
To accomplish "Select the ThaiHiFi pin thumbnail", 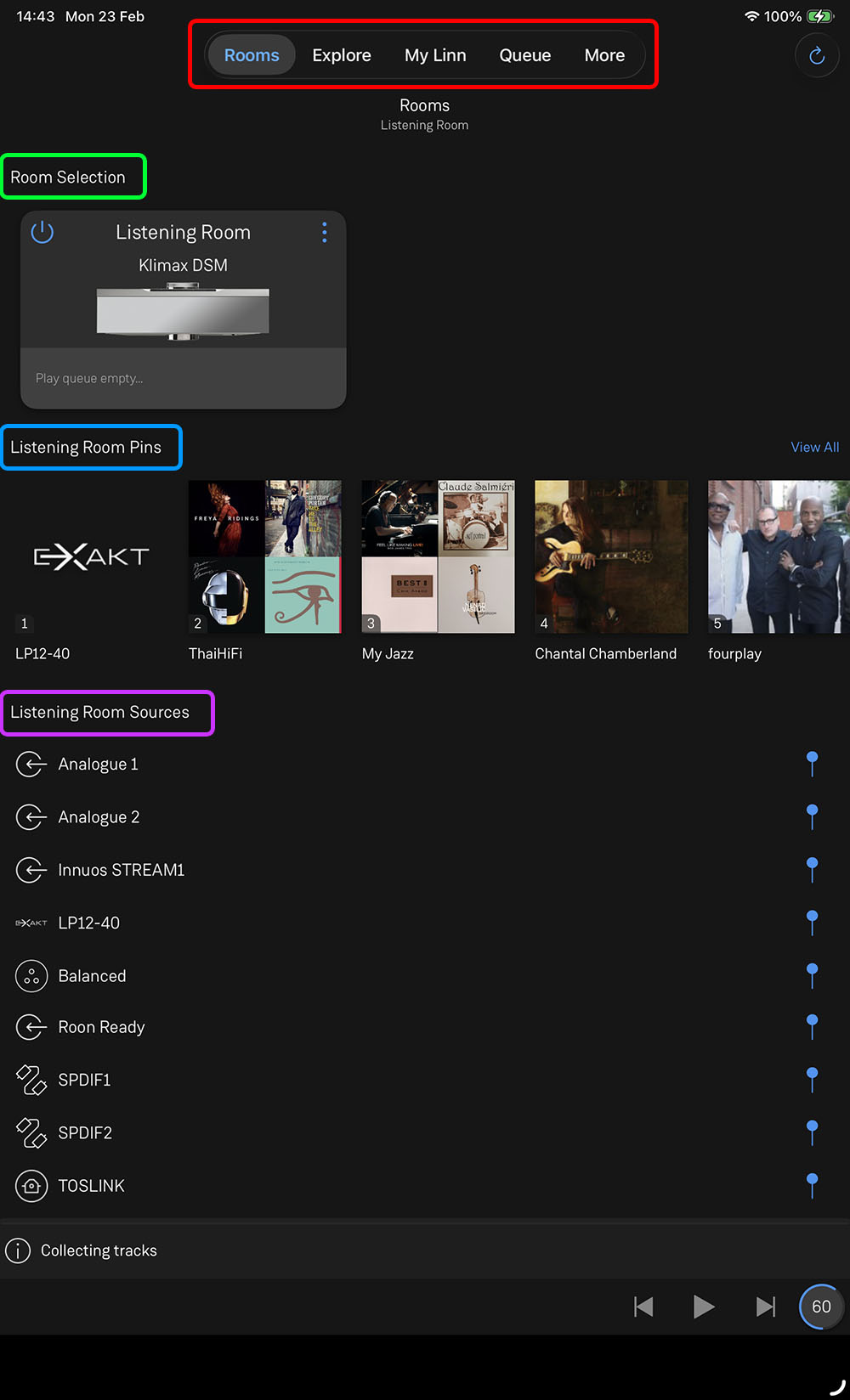I will 264,556.
